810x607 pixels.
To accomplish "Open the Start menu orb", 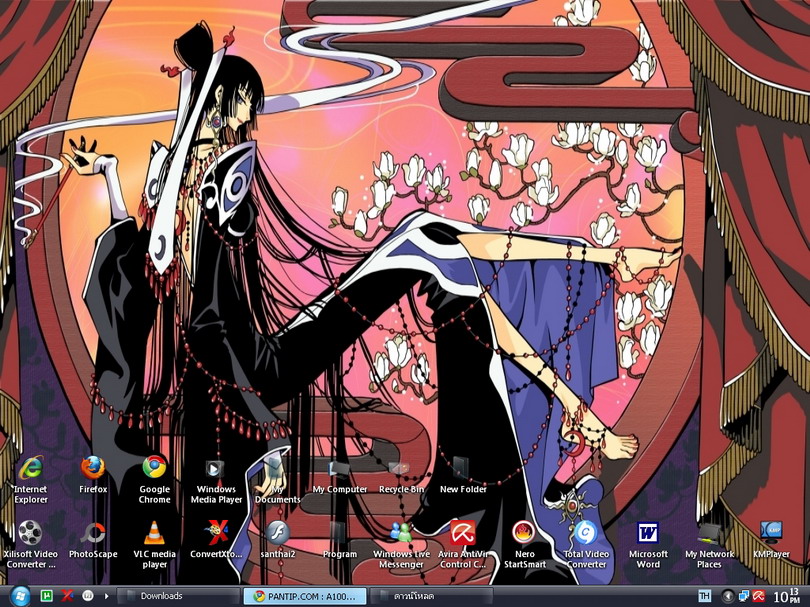I will (20, 596).
